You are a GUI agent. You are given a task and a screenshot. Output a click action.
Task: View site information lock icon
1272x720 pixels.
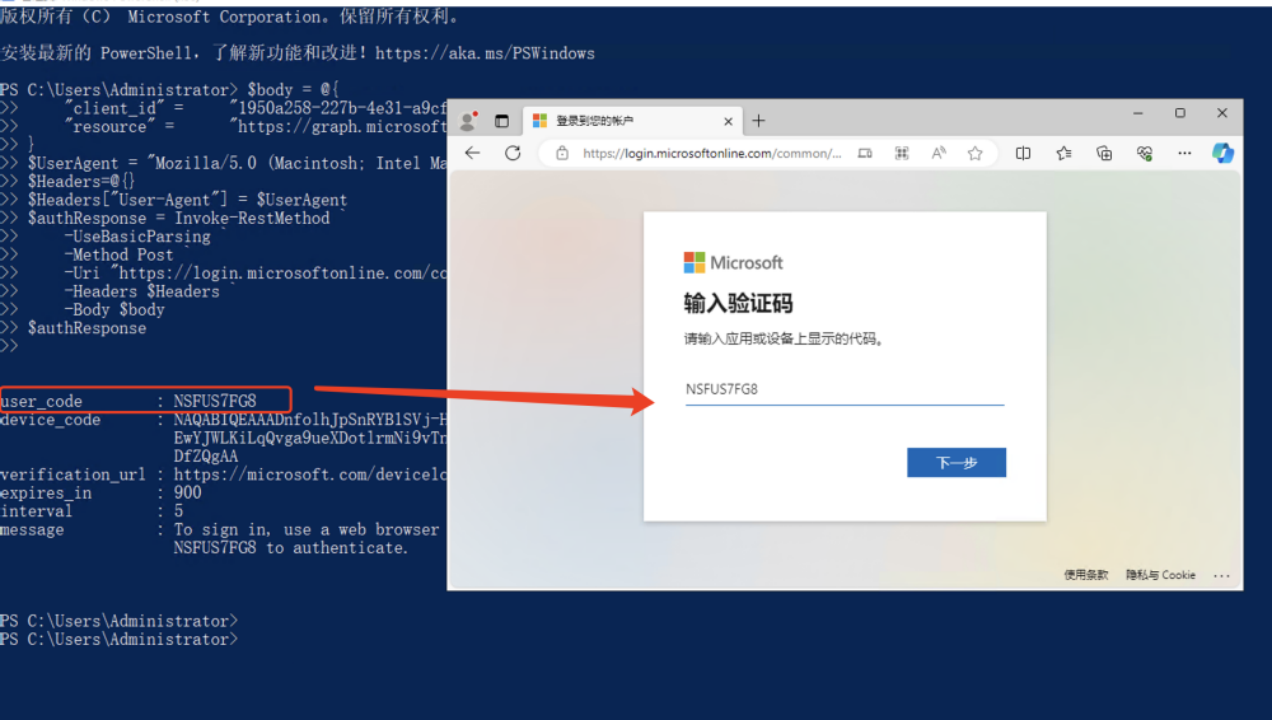click(562, 153)
